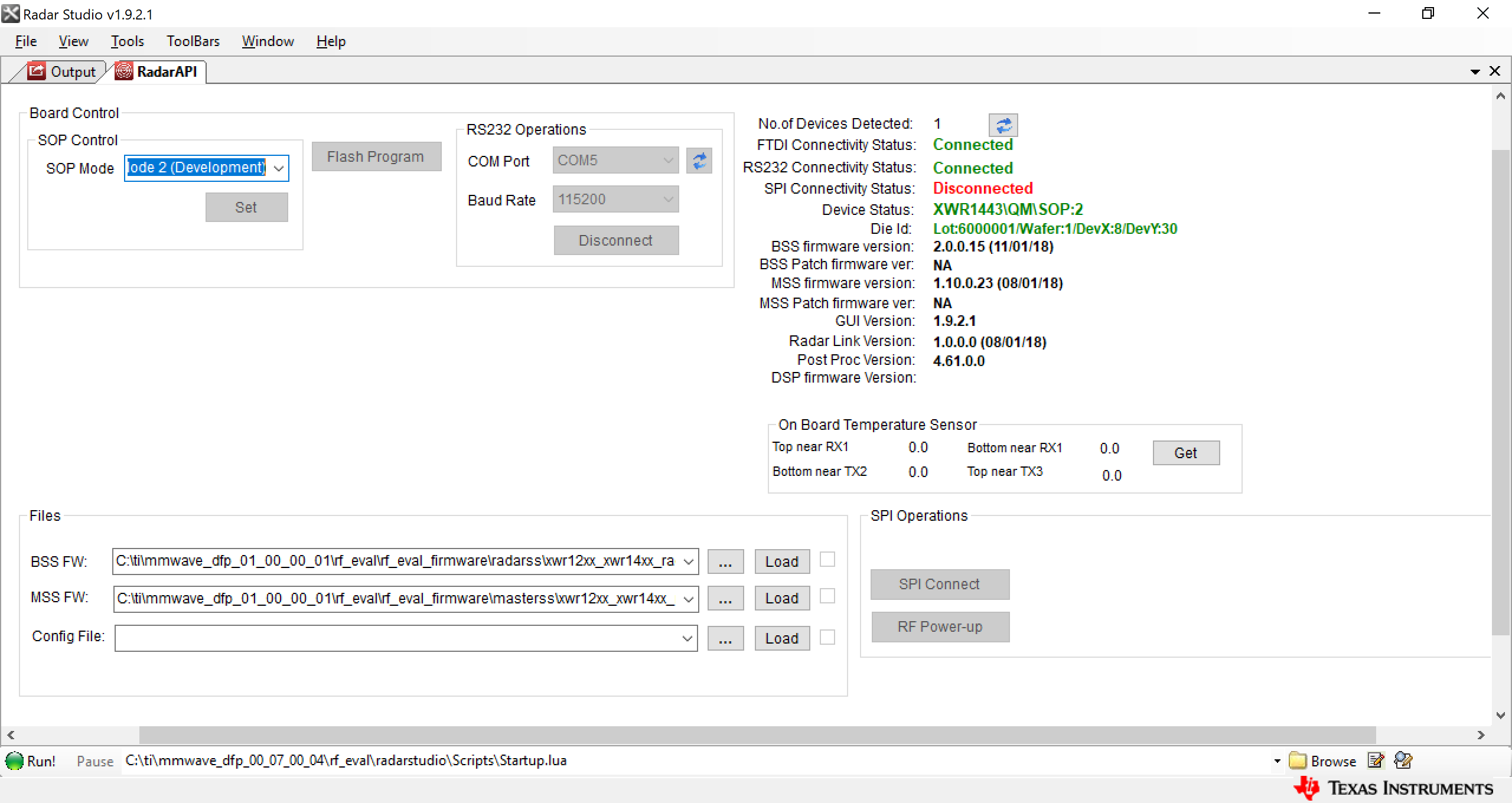Open the File menu
Screen dimensions: 1512x803
point(26,41)
